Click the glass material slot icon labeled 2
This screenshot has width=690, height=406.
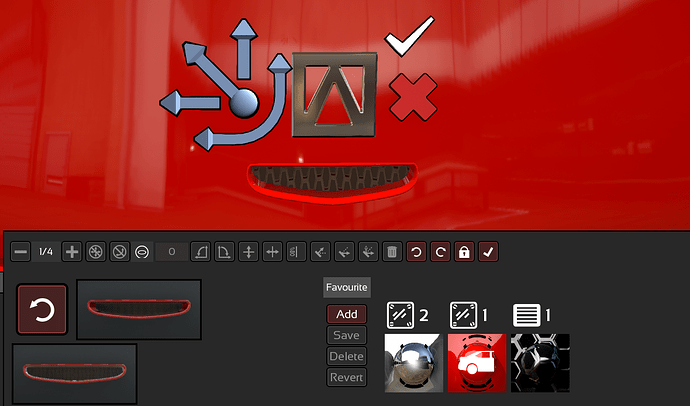(400, 315)
